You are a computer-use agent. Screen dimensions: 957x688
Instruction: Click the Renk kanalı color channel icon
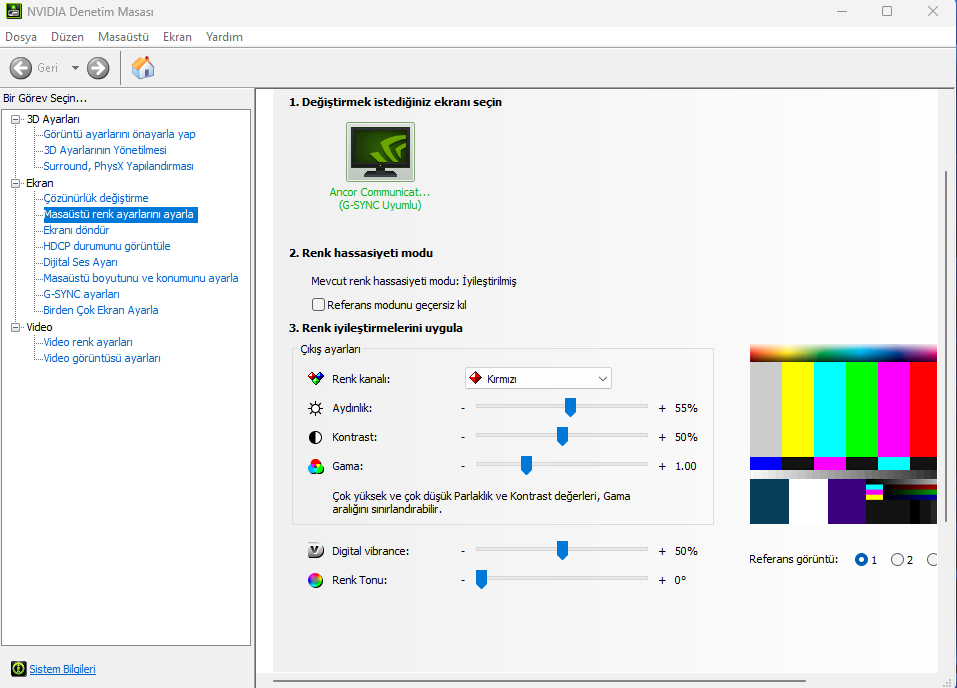pyautogui.click(x=316, y=378)
